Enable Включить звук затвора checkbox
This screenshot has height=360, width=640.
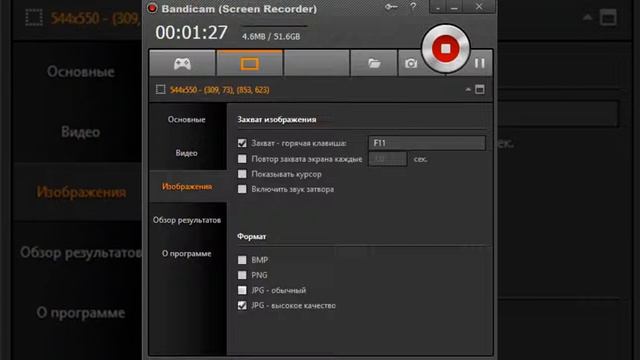coord(242,189)
